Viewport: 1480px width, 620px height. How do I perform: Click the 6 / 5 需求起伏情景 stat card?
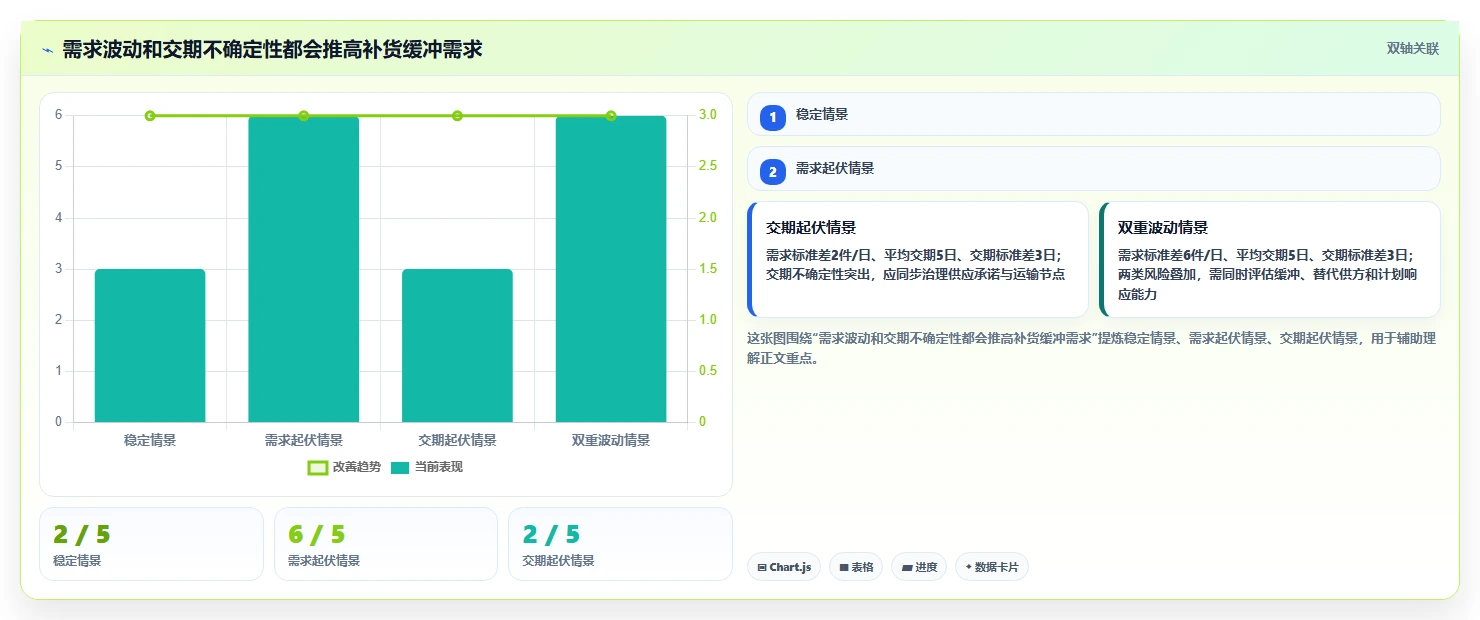[x=386, y=544]
